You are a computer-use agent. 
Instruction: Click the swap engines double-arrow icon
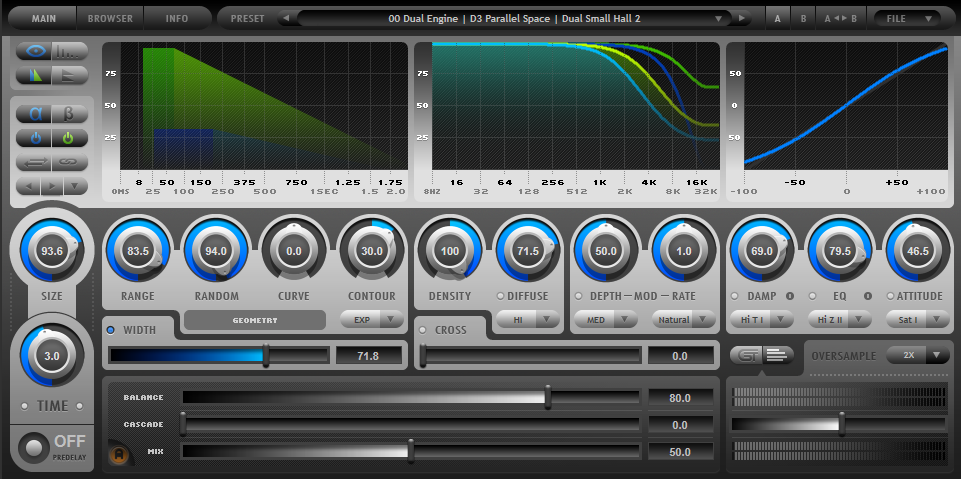point(34,162)
